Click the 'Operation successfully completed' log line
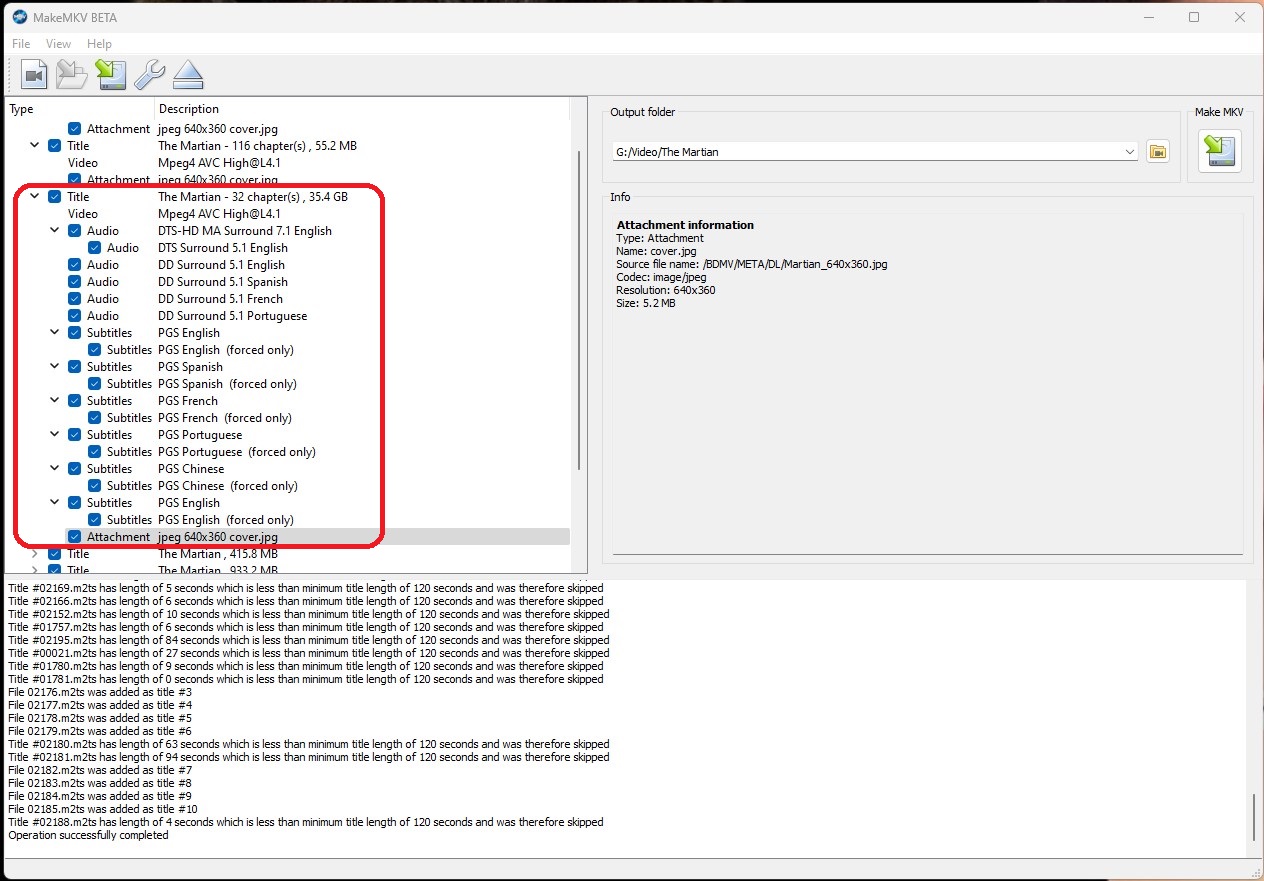The image size is (1264, 881). click(x=88, y=835)
